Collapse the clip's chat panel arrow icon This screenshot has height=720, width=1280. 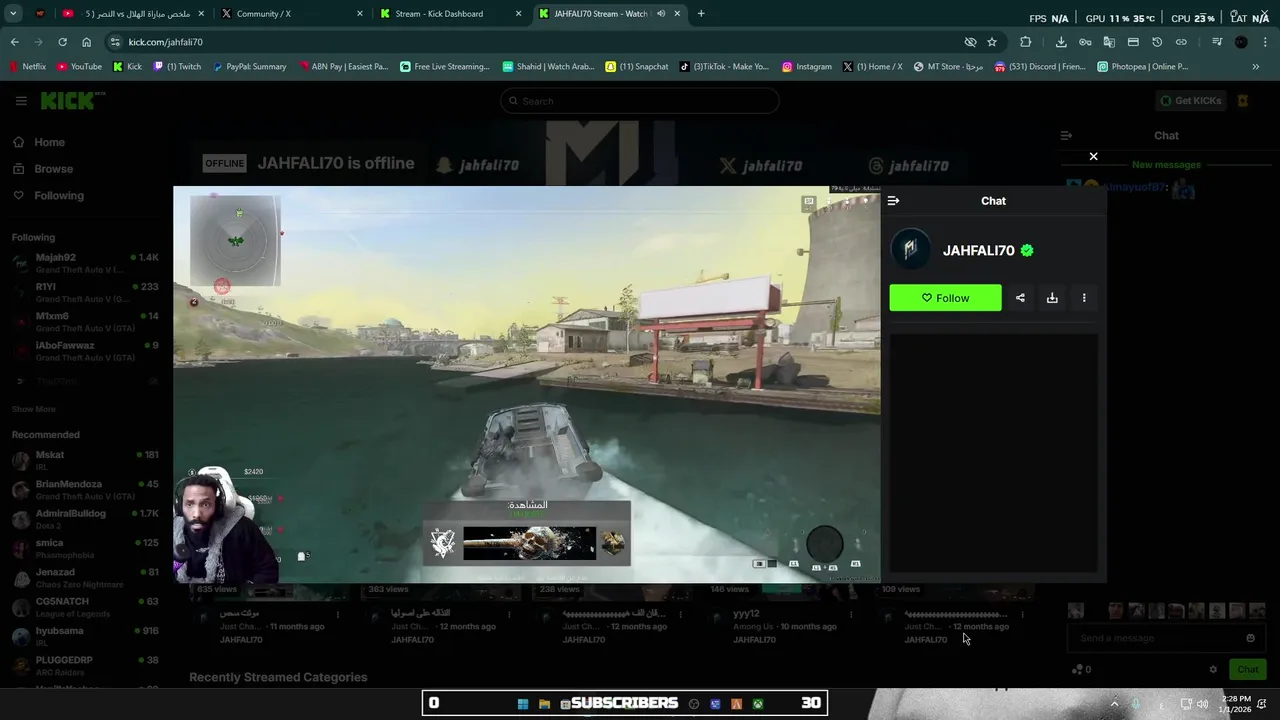coord(893,201)
